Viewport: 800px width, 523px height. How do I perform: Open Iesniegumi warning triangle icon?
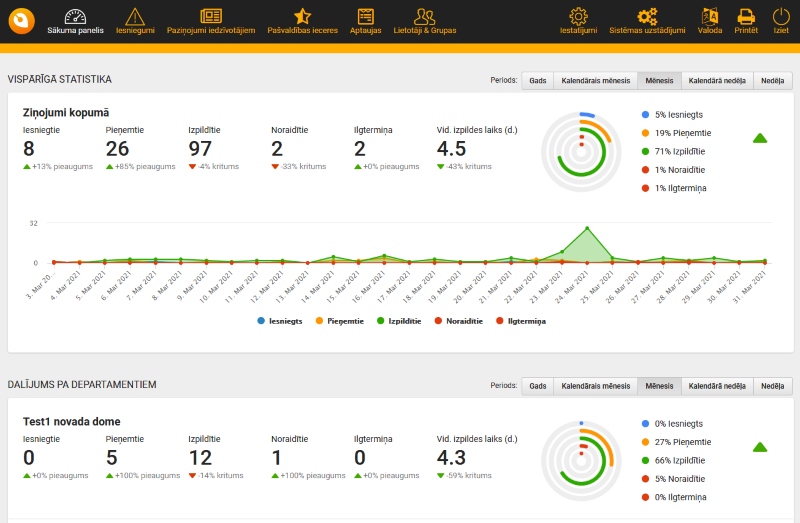(135, 16)
